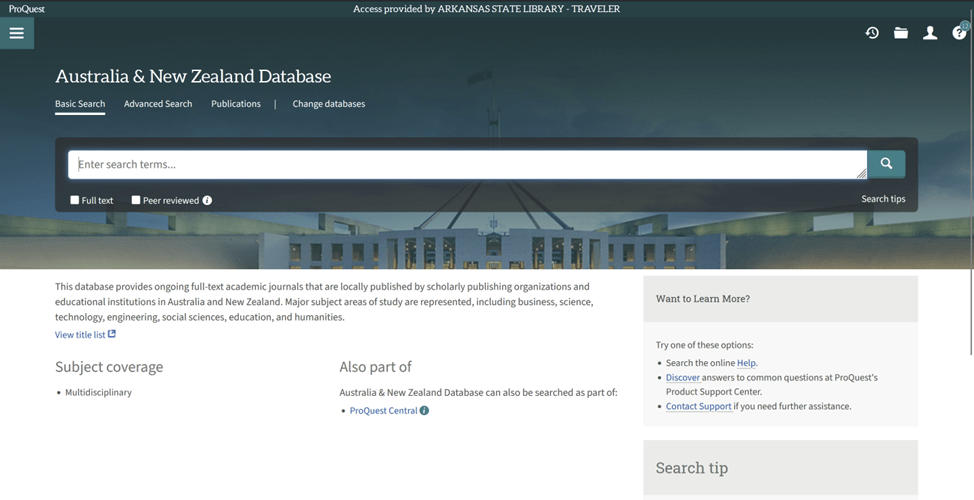Image resolution: width=974 pixels, height=500 pixels.
Task: Open the help question mark icon
Action: click(x=959, y=33)
